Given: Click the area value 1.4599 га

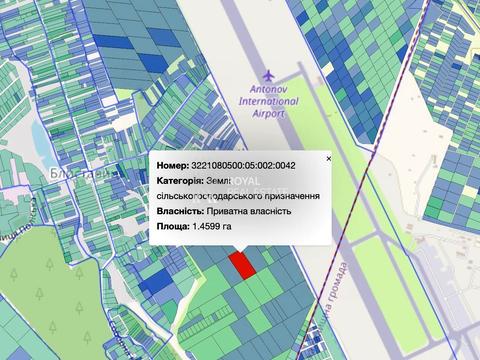Looking at the screenshot, I should point(212,226).
